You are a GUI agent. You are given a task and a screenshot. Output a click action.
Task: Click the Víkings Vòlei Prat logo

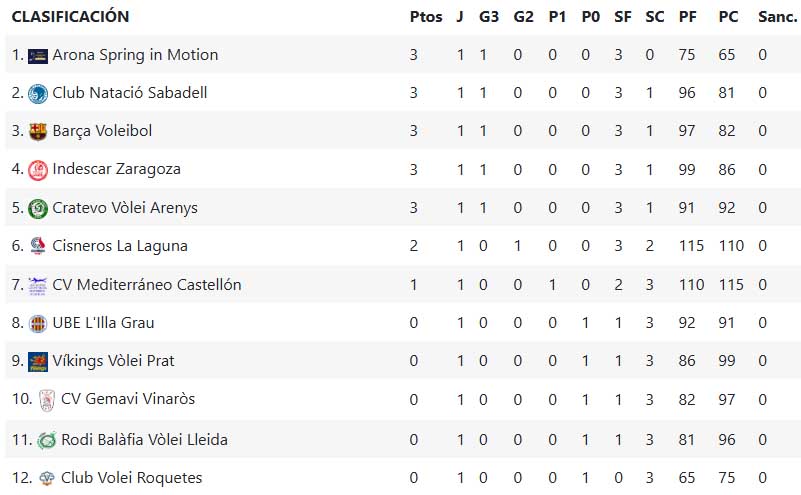click(x=38, y=362)
